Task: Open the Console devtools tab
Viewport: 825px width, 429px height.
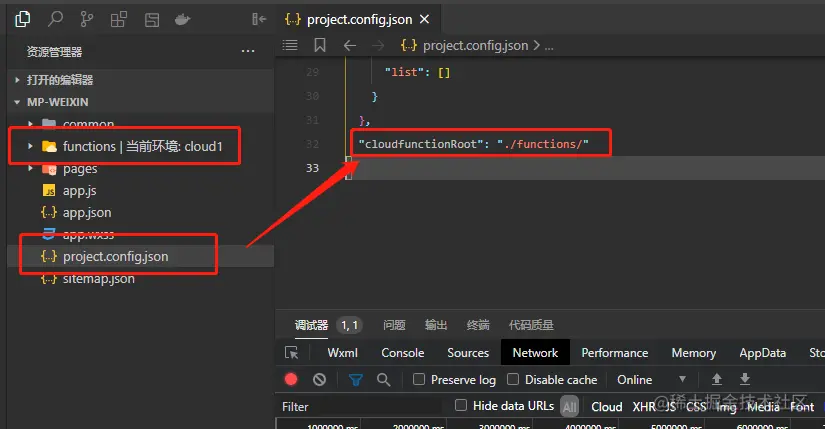Action: point(403,353)
